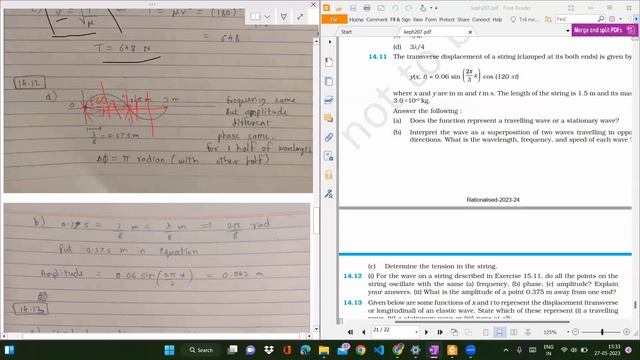Open the Widgets button on the taskbar
Screen dimensions: 640x360
coord(9,350)
